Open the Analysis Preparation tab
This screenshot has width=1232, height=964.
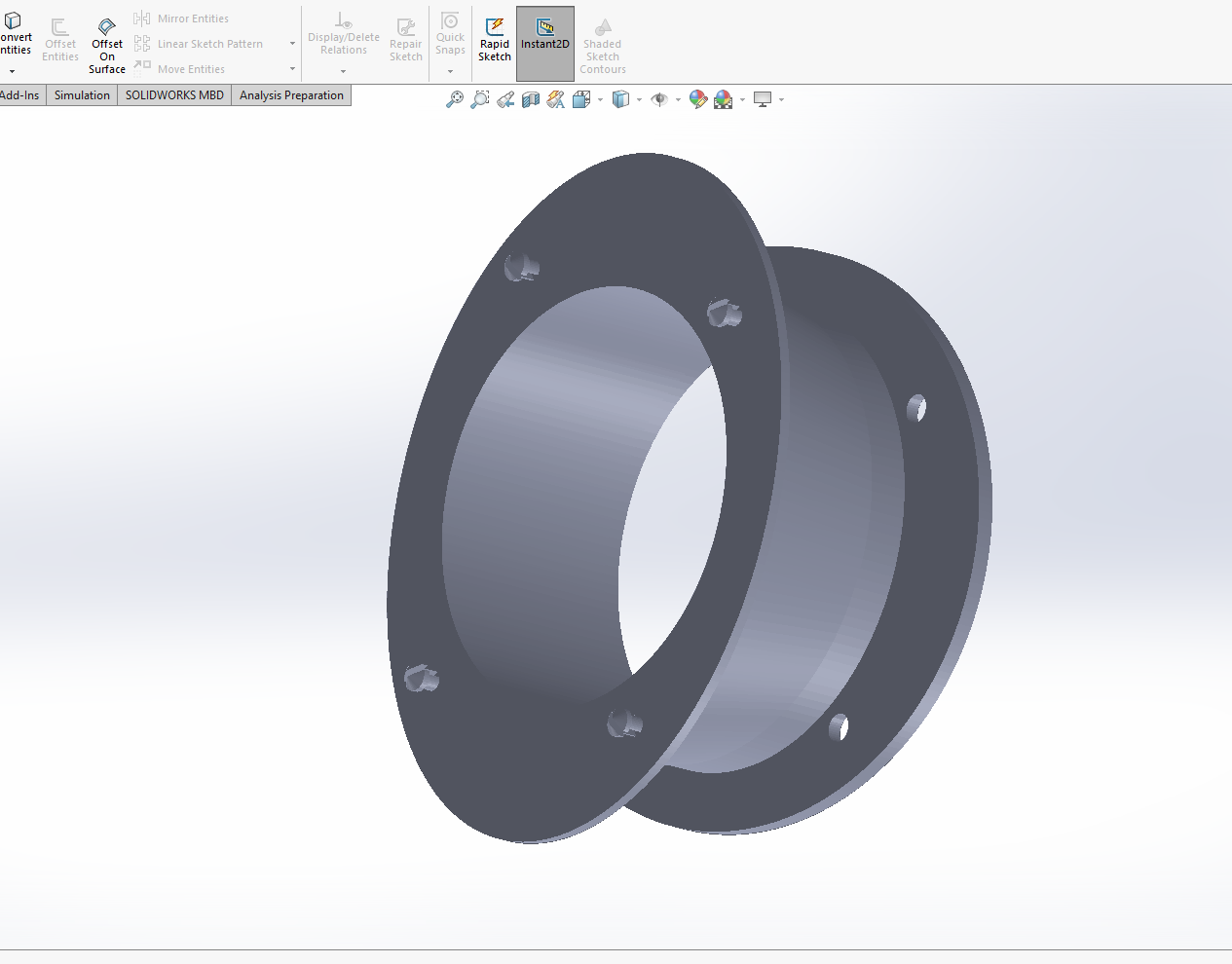tap(291, 95)
